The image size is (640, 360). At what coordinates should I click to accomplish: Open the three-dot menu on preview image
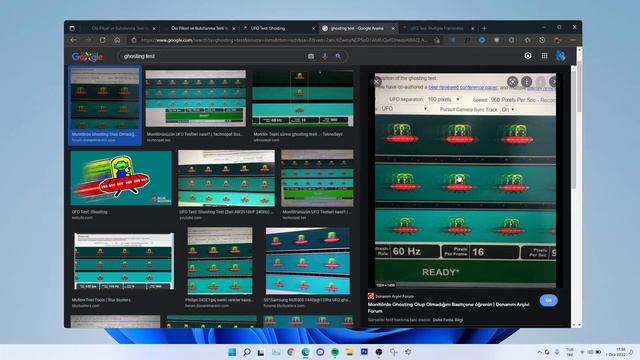(527, 82)
